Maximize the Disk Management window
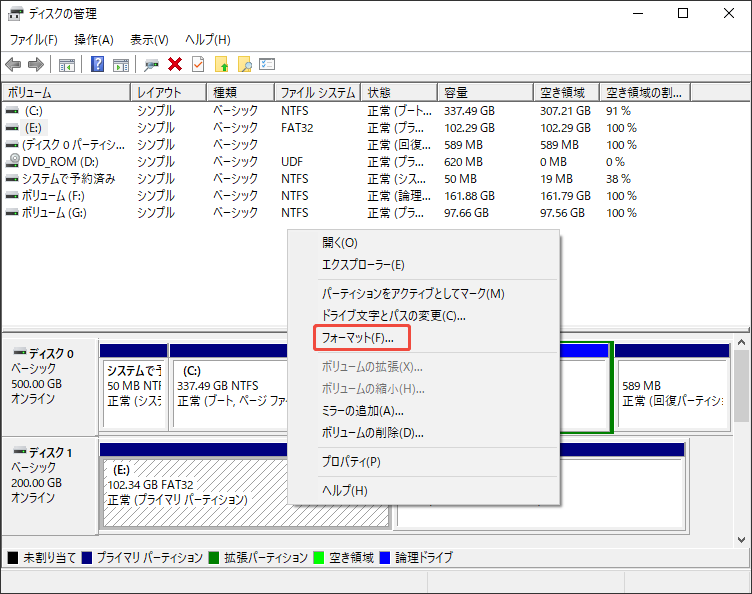Screen dimensions: 752x594 click(683, 13)
